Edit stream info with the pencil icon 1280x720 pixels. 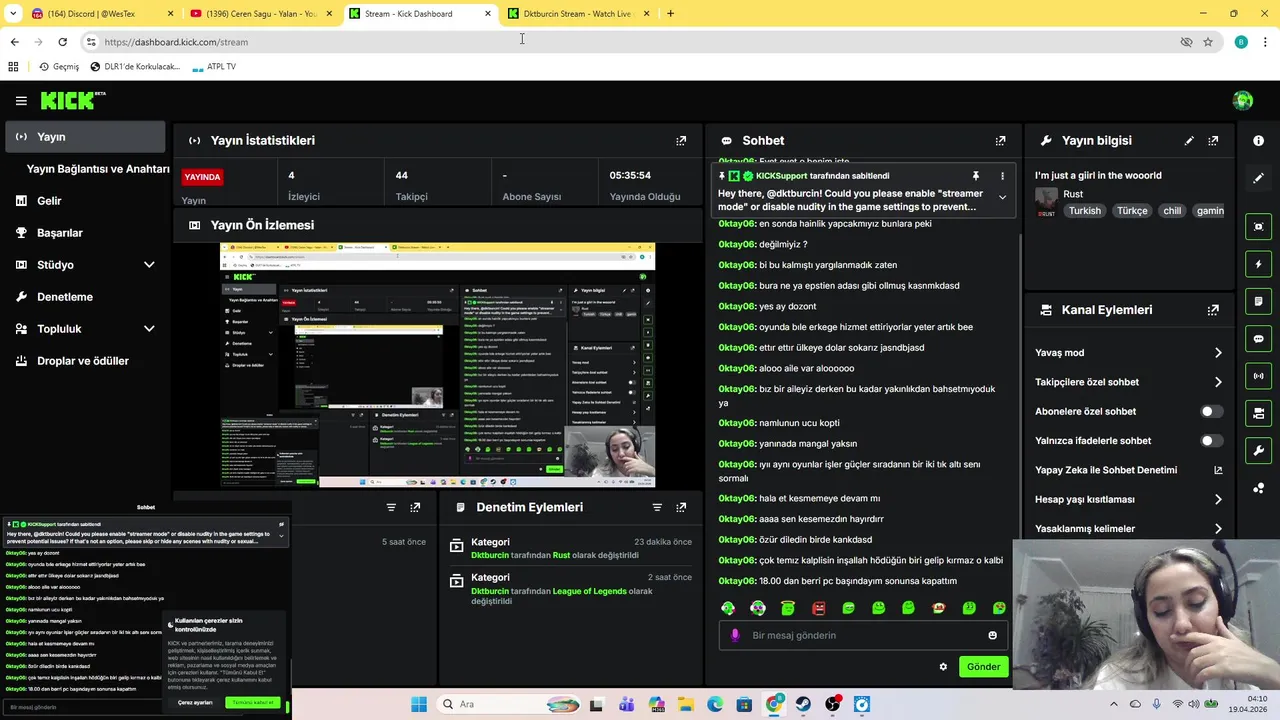[1189, 141]
